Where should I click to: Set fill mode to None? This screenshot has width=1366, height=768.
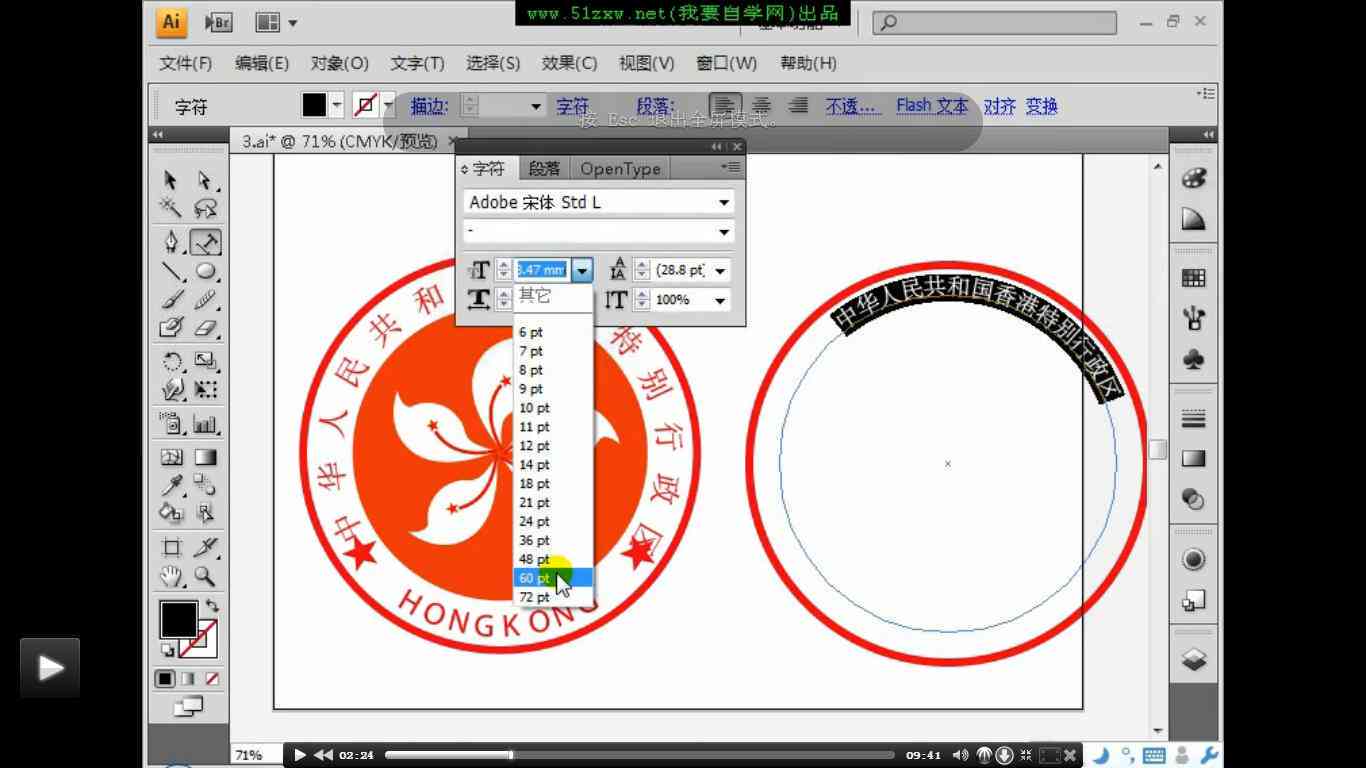coord(212,679)
